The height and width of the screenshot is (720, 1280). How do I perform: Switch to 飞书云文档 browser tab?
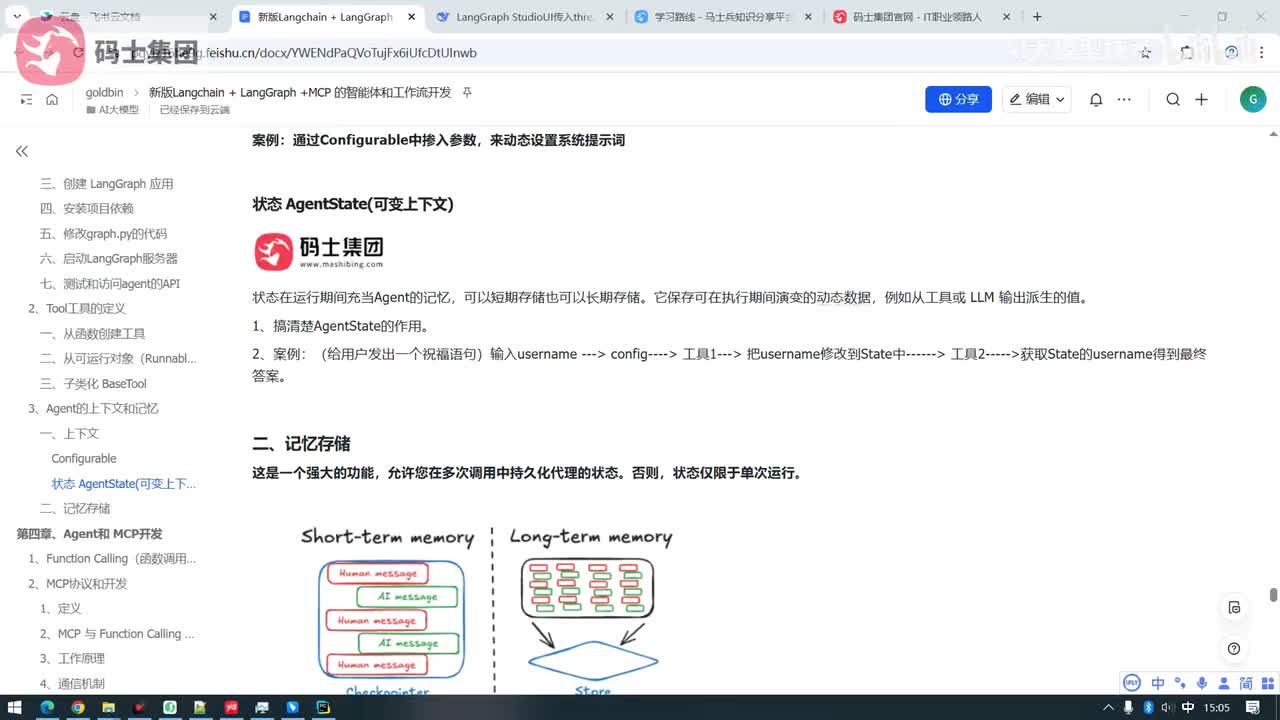[x=129, y=17]
